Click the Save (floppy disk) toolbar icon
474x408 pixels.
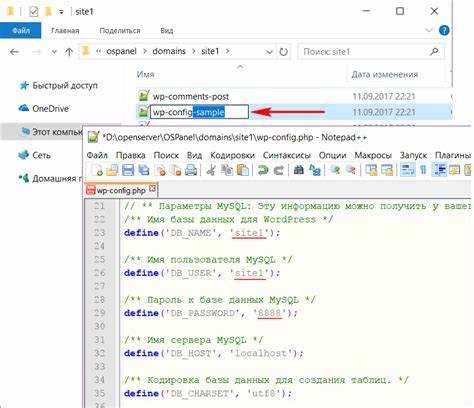point(128,170)
